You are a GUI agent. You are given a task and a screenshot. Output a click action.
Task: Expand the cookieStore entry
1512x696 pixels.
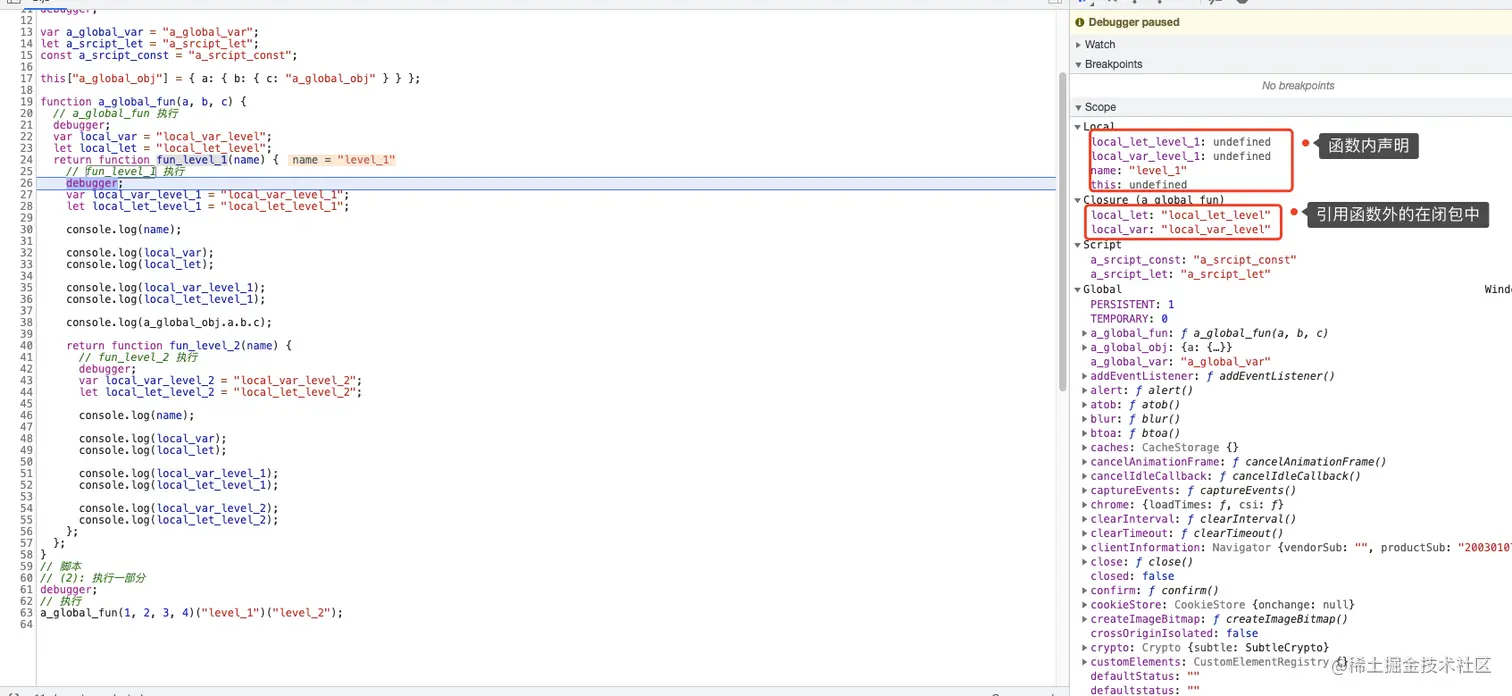click(x=1086, y=605)
